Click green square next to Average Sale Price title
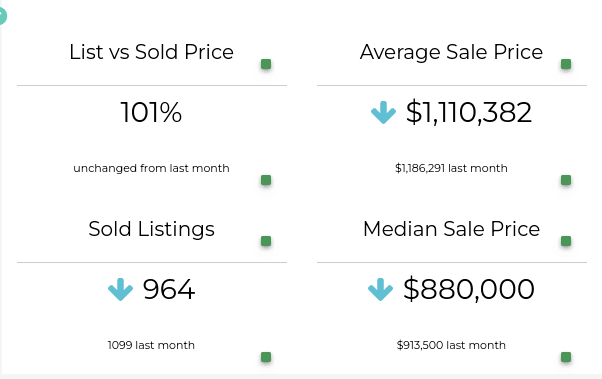This screenshot has height=379, width=602. (566, 64)
